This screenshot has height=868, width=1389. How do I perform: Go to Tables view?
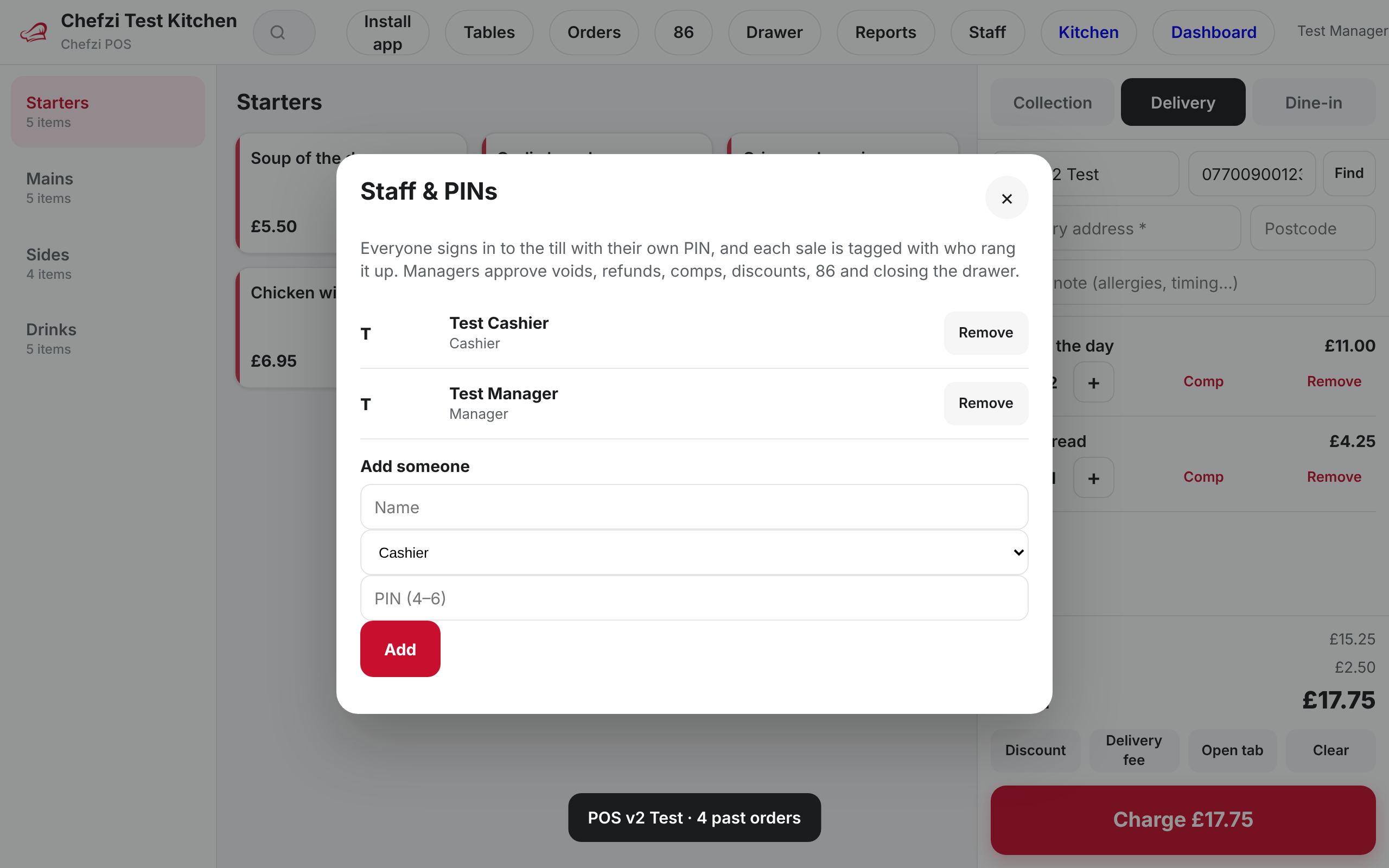(489, 32)
